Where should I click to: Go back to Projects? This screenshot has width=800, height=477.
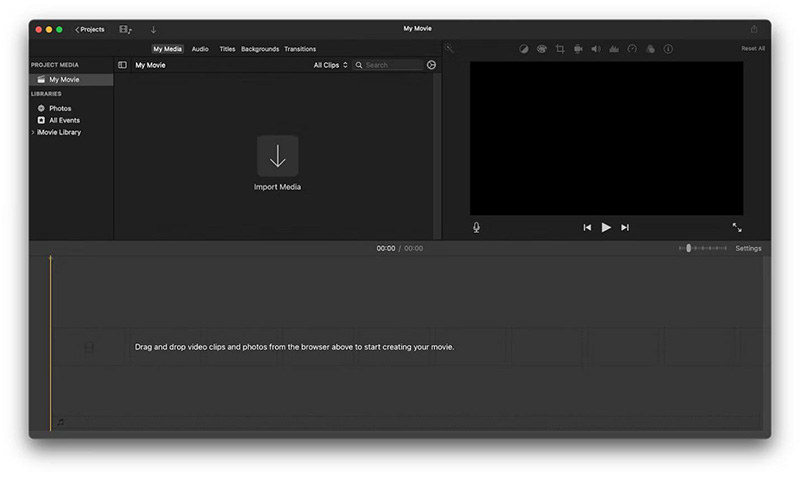pos(90,30)
